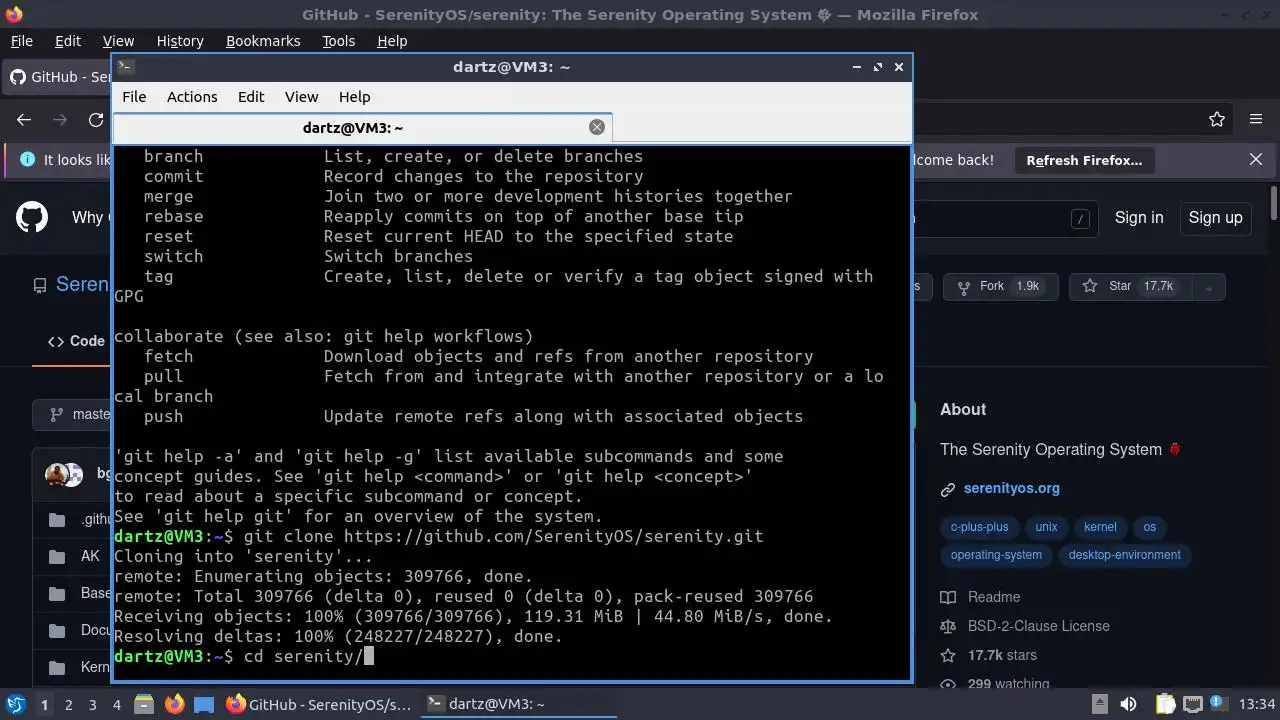
Task: Click GitHub Firefox window taskbar button
Action: (319, 705)
